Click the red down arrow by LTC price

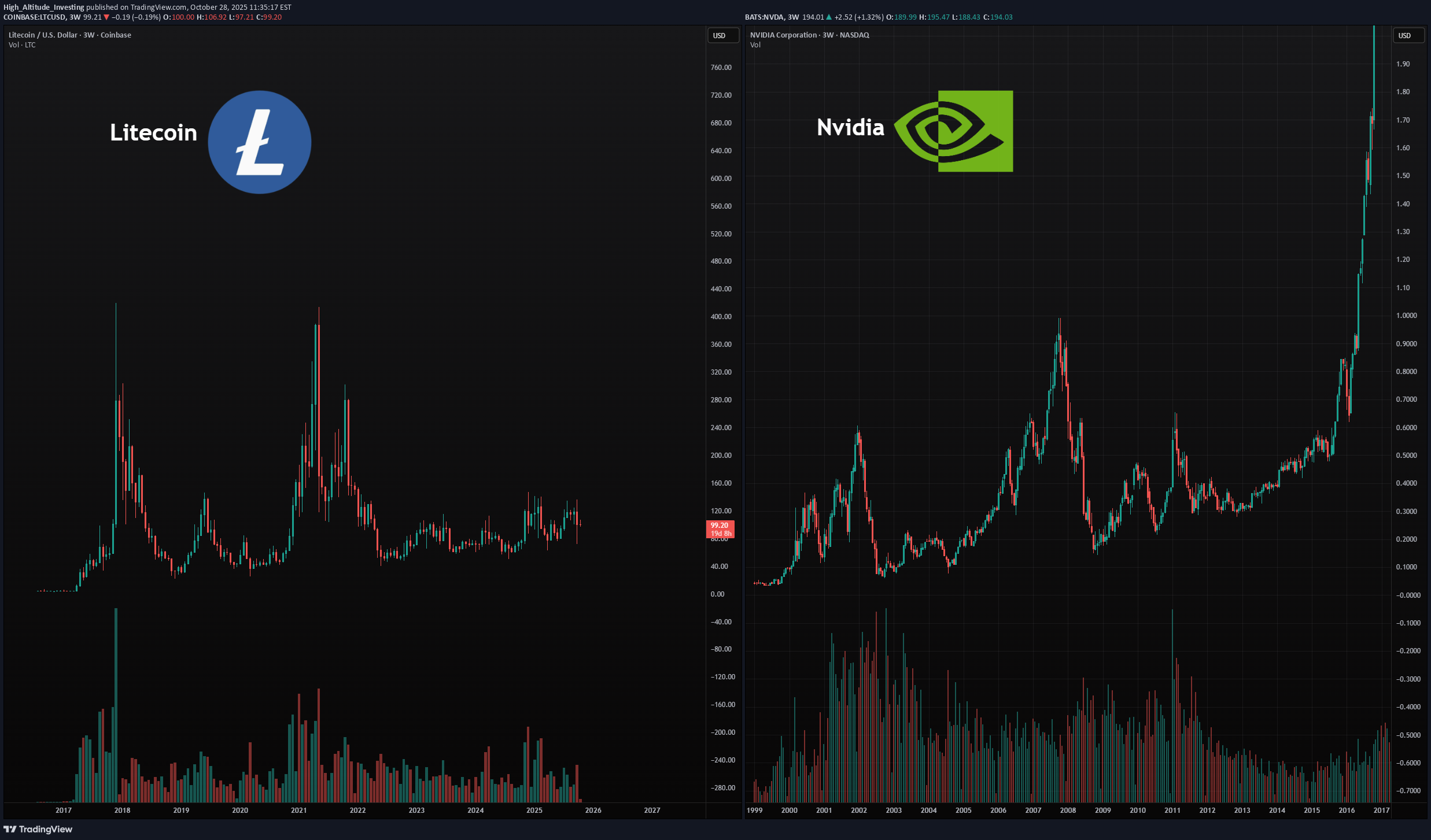coord(106,17)
